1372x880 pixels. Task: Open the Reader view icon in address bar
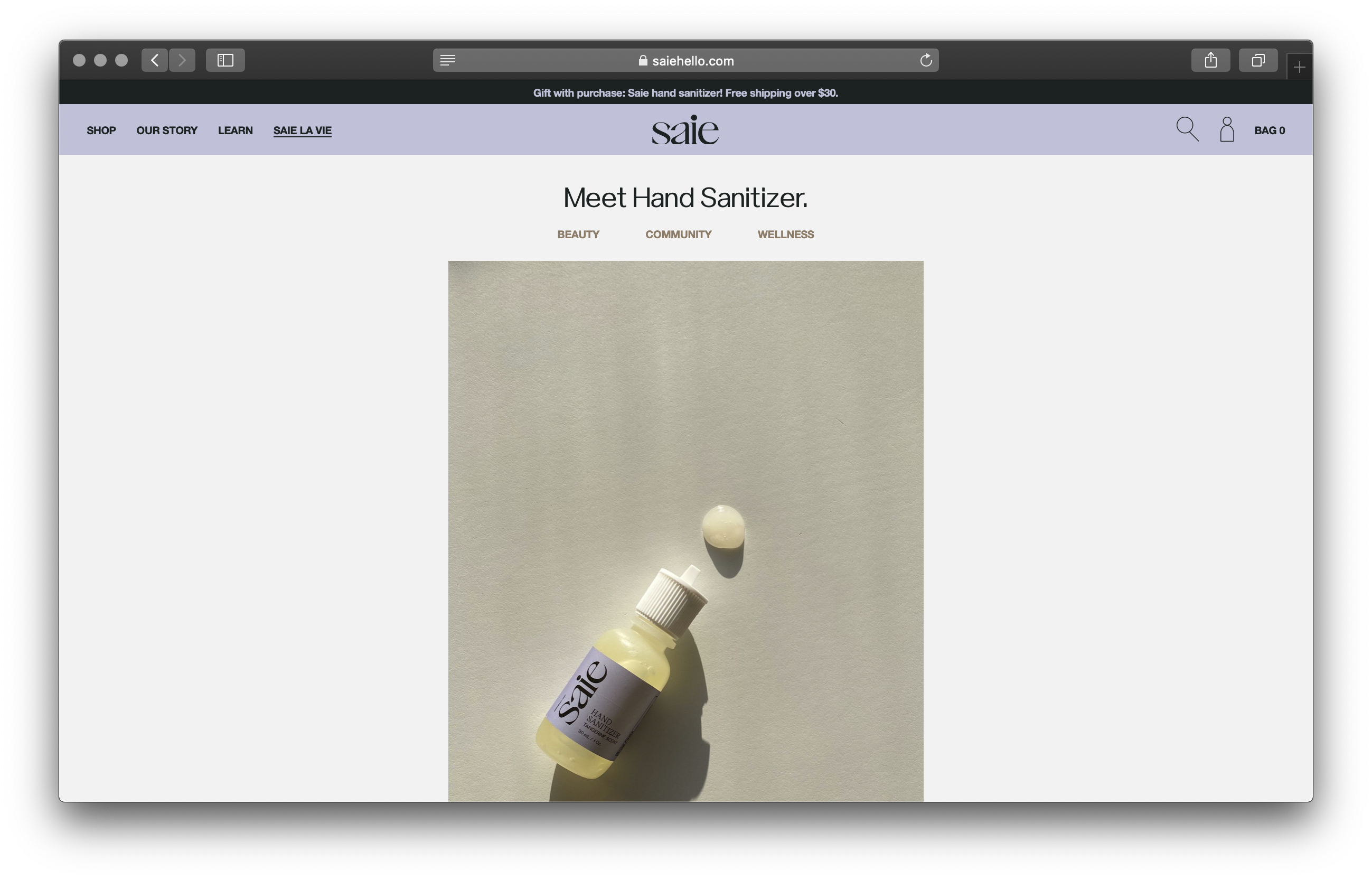coord(448,60)
